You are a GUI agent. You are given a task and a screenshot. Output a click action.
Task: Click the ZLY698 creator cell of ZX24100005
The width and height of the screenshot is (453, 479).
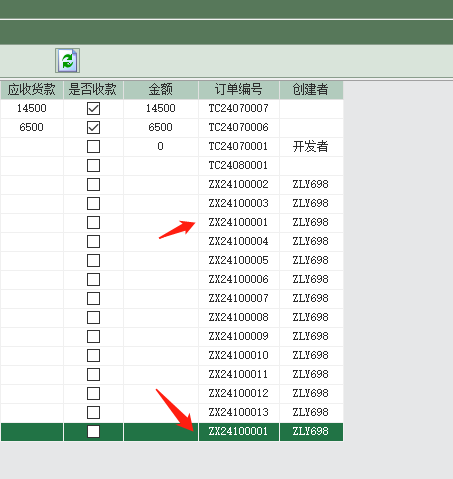coord(311,260)
